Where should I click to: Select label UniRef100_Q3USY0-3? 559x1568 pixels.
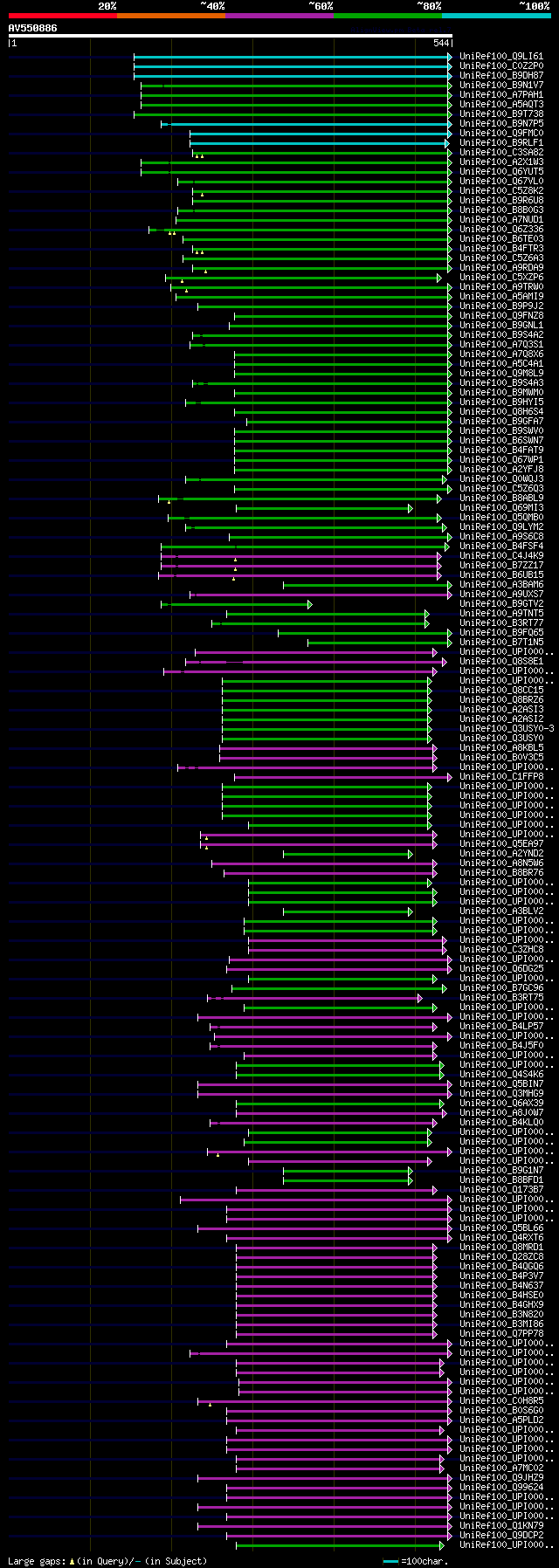coord(507,729)
